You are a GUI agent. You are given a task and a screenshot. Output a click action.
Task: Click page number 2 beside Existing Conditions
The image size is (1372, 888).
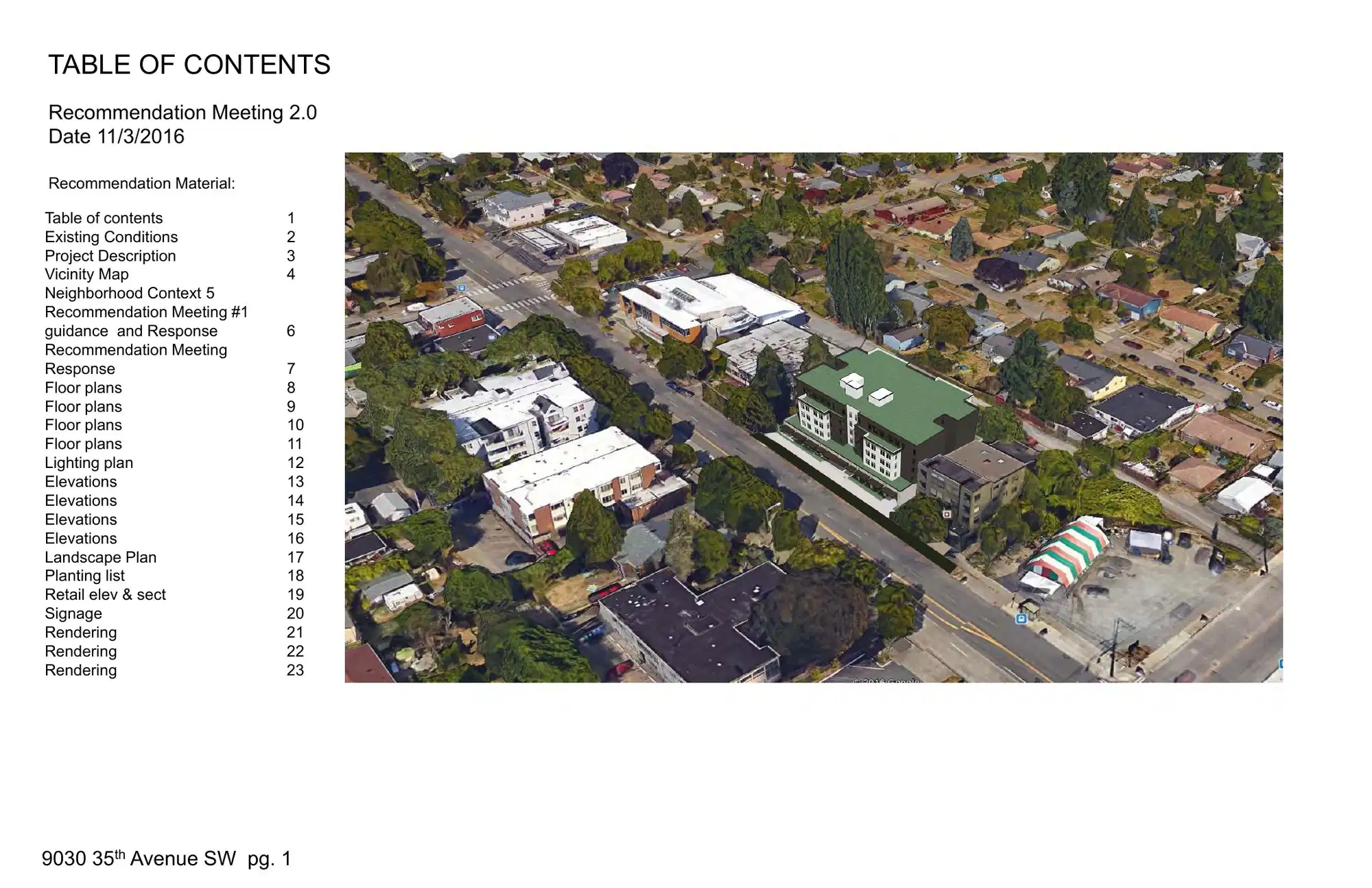[x=291, y=237]
